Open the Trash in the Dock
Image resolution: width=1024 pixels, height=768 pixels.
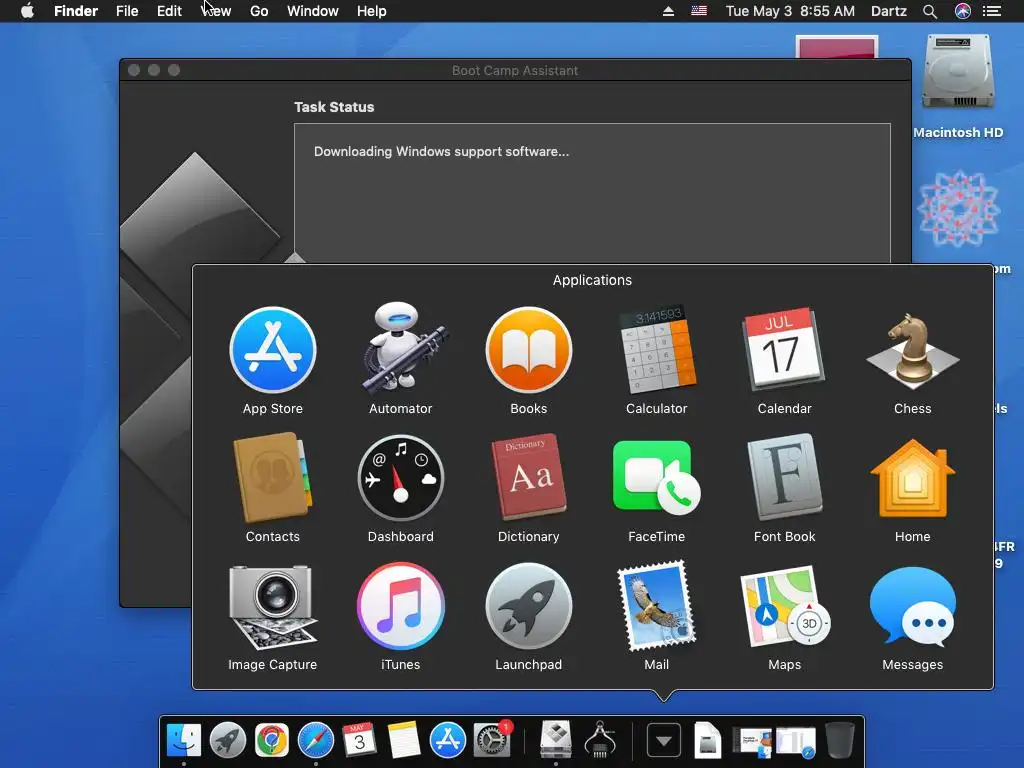click(x=840, y=740)
